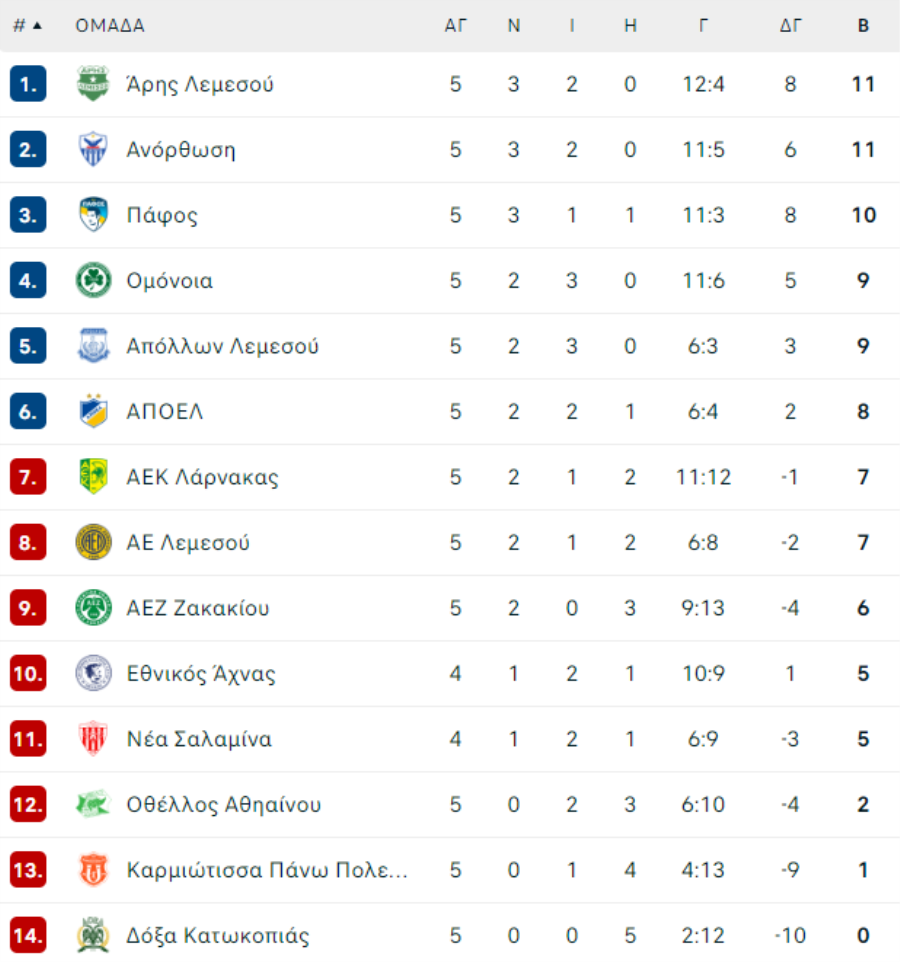The height and width of the screenshot is (962, 900).
Task: Click the ΑΕΚ Λάρνακας yellow-green badge
Action: [x=93, y=476]
